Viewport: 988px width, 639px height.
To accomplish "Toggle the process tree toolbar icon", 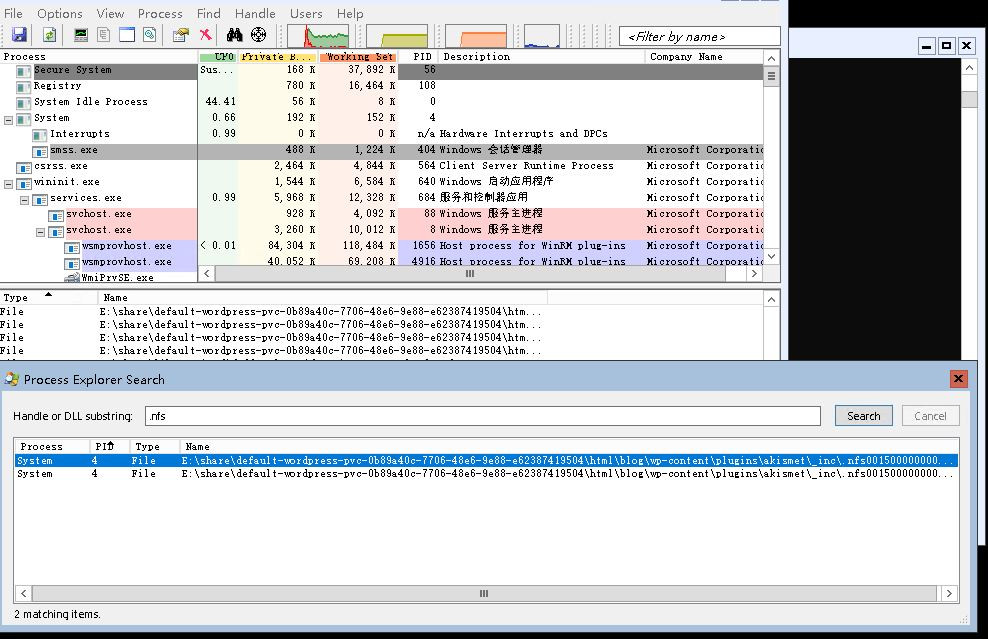I will point(103,35).
